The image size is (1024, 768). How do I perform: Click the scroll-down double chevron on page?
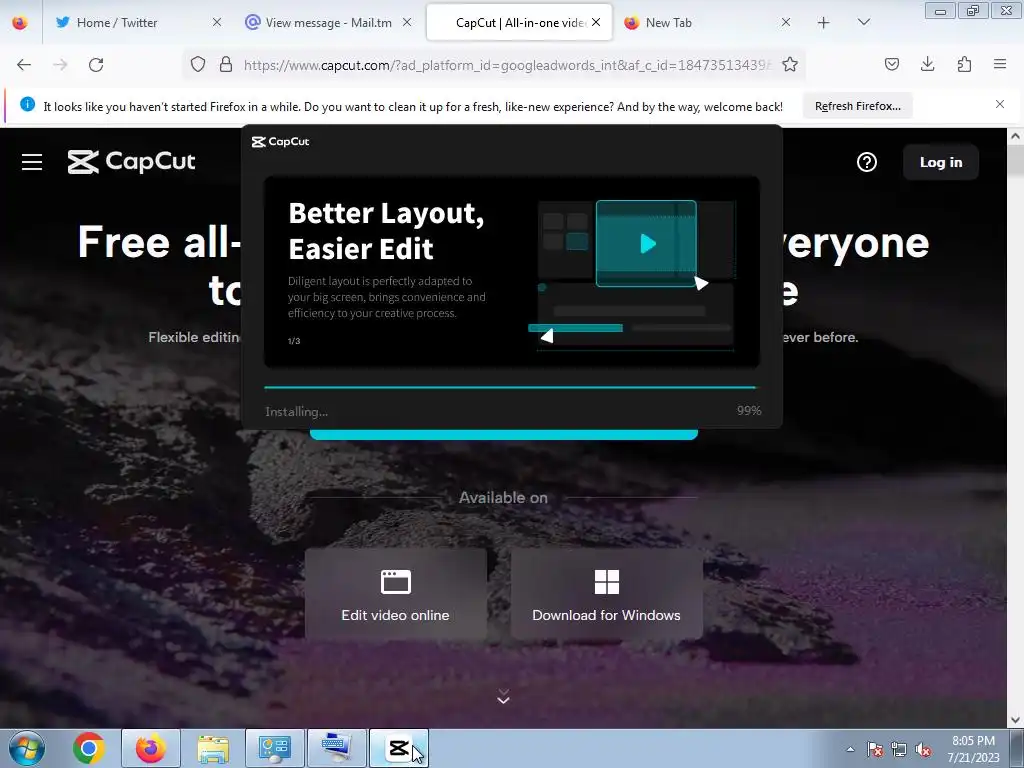503,696
